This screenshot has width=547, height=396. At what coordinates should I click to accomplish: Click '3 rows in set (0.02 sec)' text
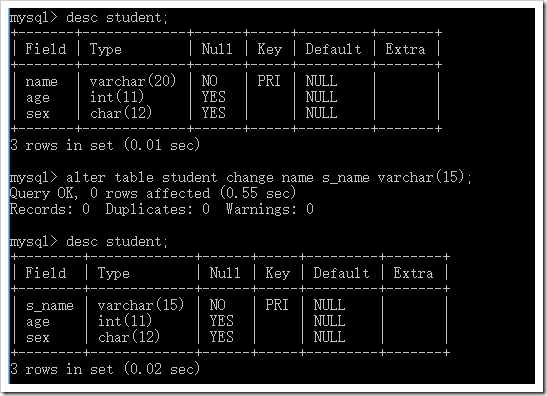click(105, 369)
